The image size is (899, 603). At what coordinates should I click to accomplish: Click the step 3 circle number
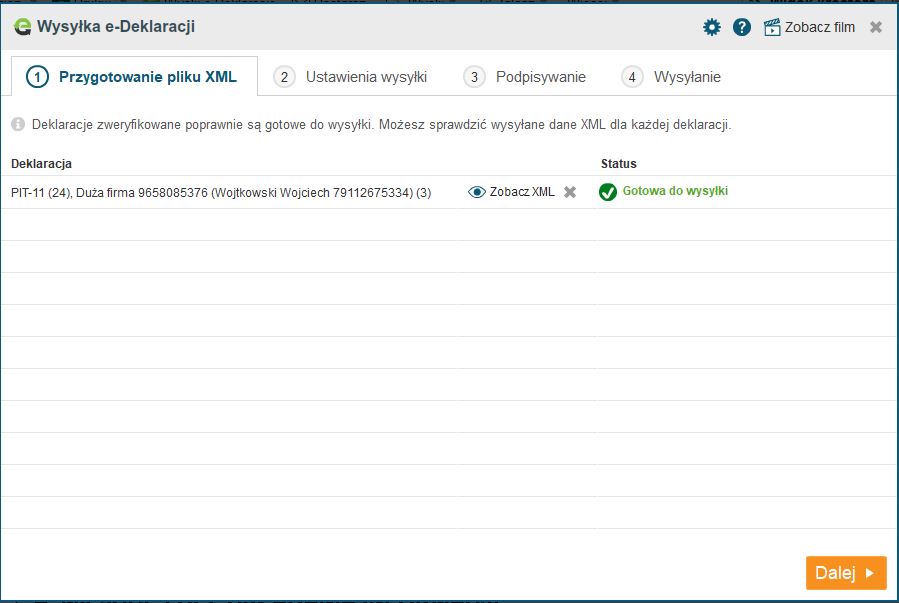point(474,77)
